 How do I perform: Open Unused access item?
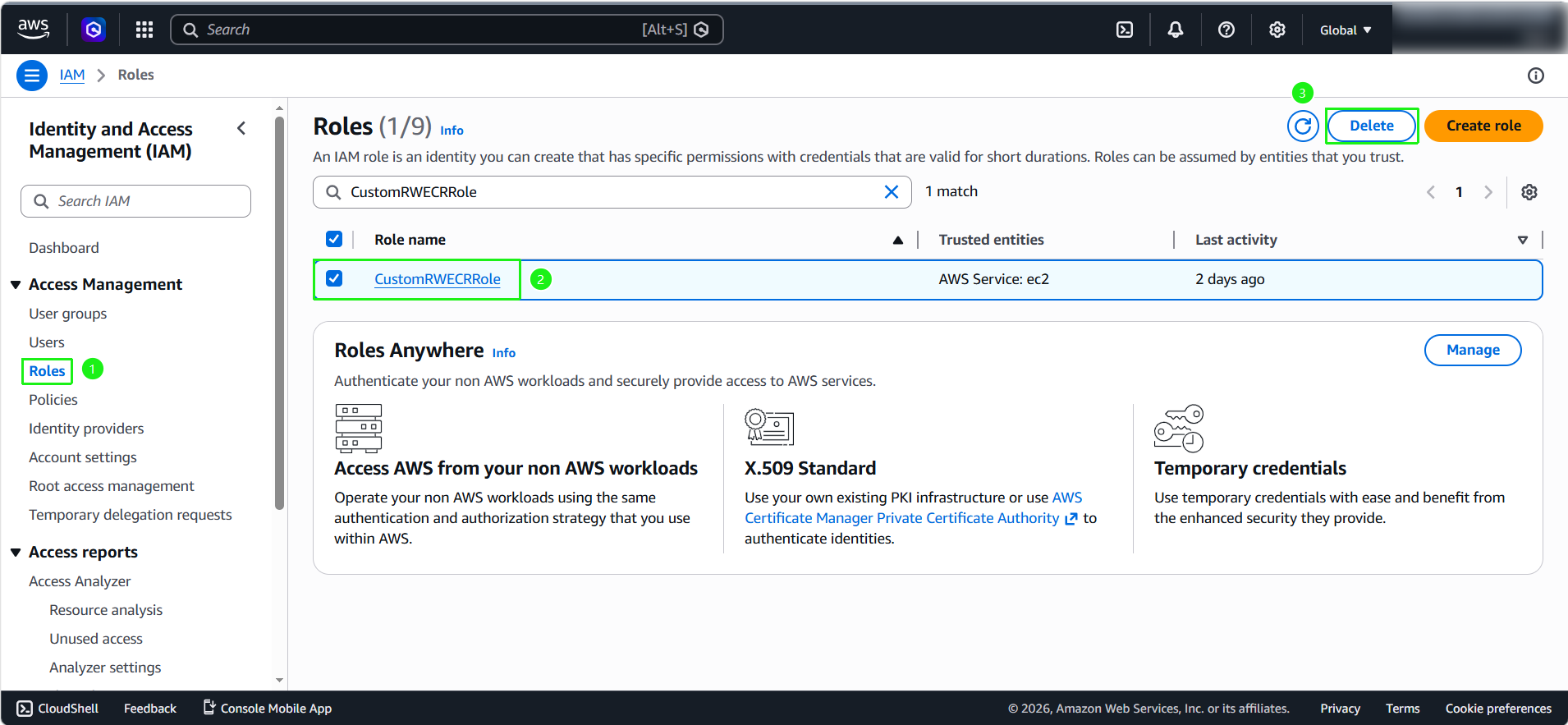pyautogui.click(x=96, y=639)
